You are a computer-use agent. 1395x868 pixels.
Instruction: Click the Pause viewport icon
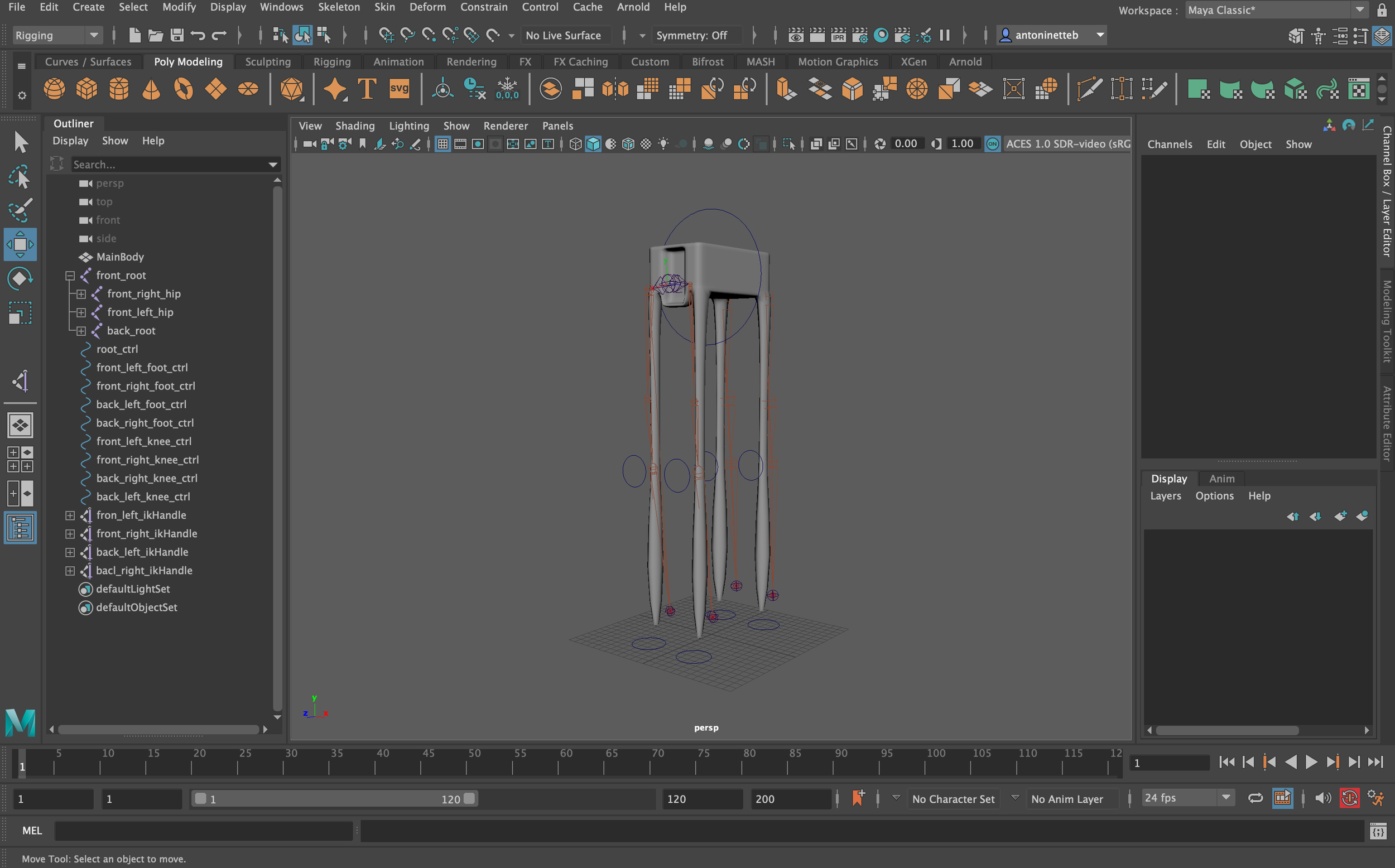click(x=944, y=35)
